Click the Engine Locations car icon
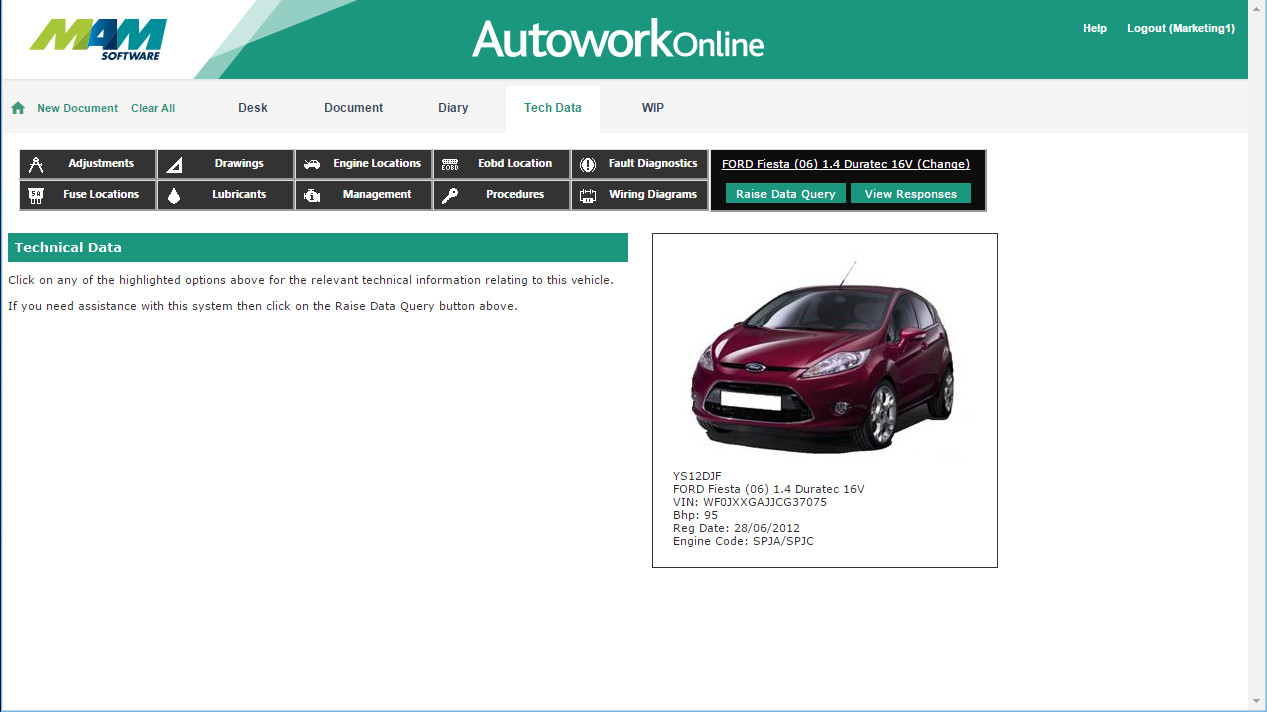Viewport: 1267px width, 712px height. pos(312,165)
